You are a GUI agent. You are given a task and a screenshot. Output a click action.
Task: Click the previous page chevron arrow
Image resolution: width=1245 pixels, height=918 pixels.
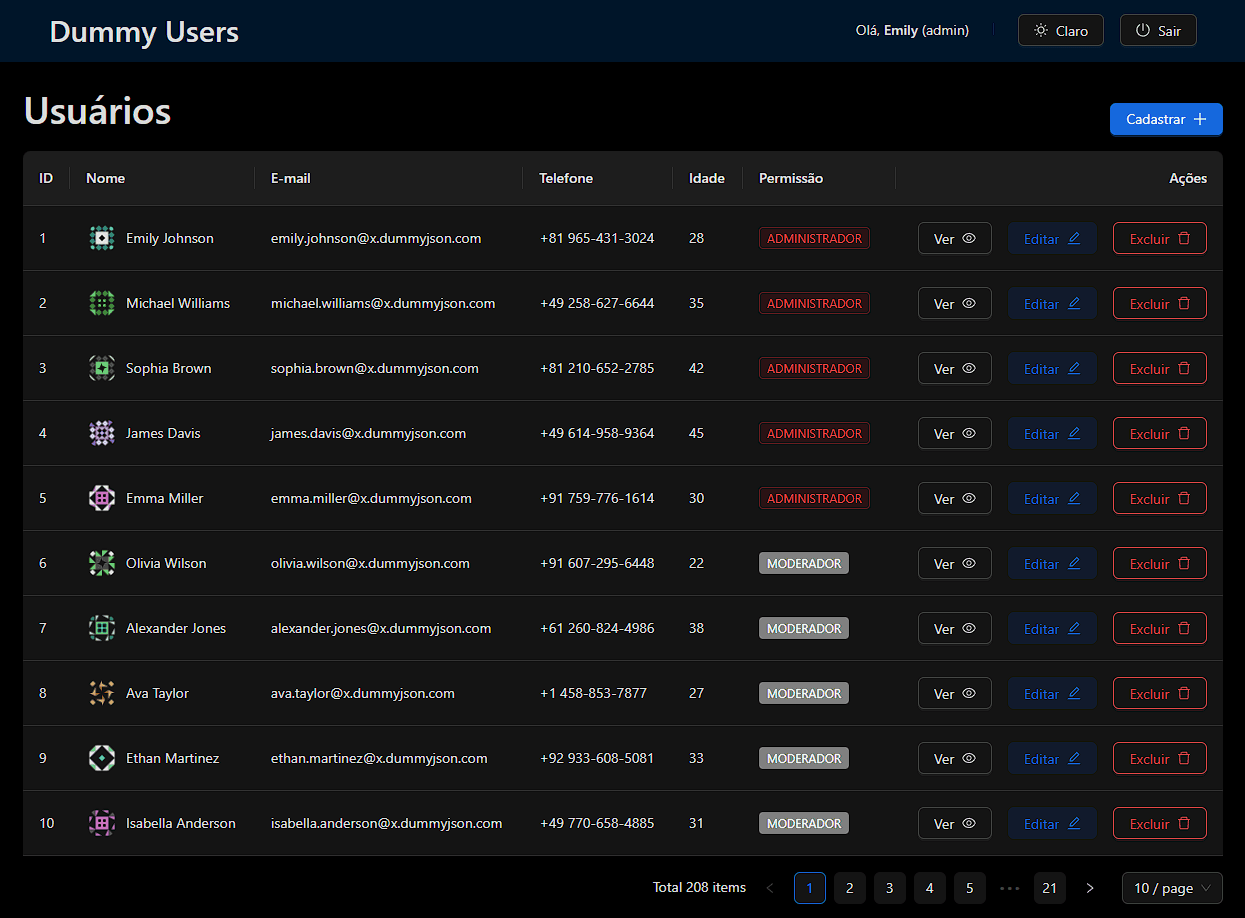pos(769,888)
